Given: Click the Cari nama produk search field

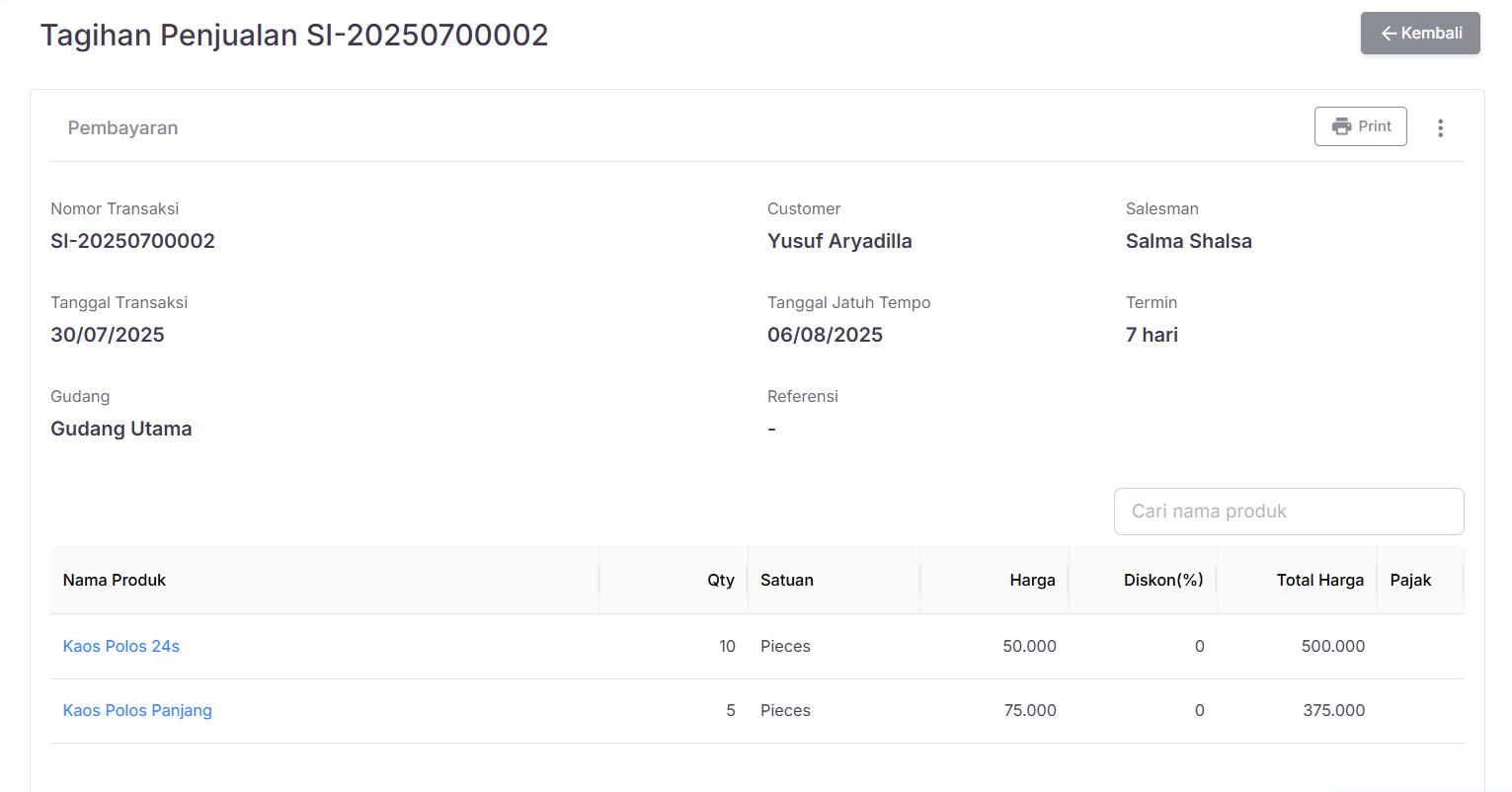Looking at the screenshot, I should 1289,511.
